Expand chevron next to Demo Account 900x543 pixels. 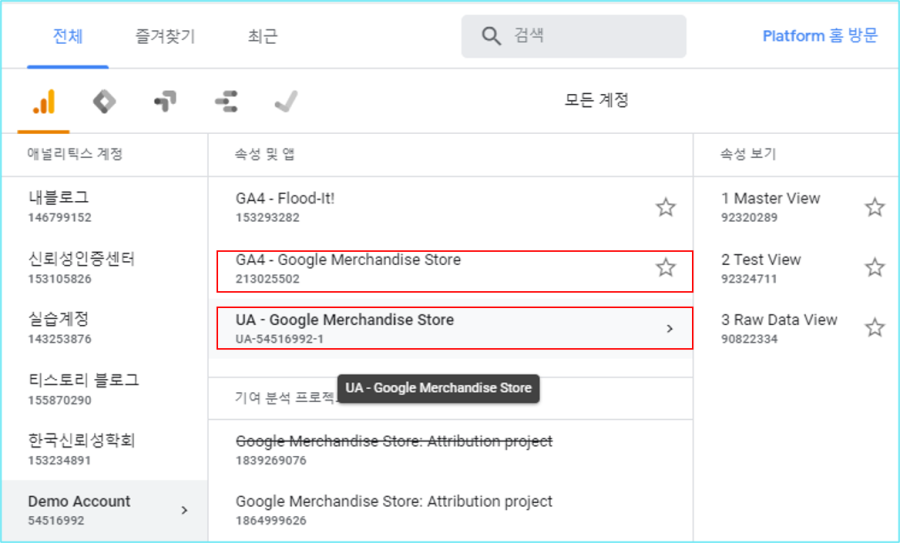click(x=184, y=510)
